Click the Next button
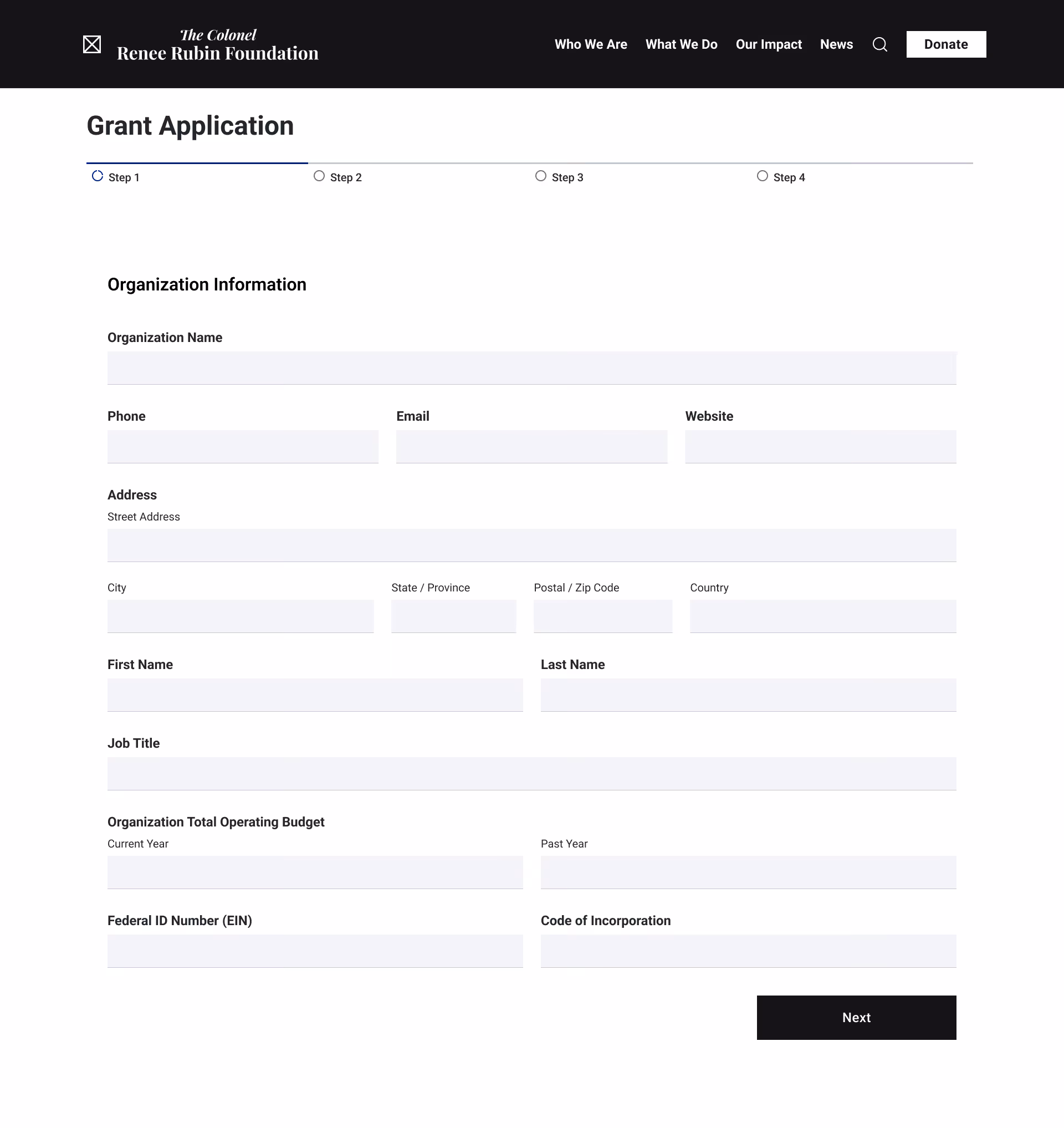The width and height of the screenshot is (1064, 1128). pyautogui.click(x=856, y=1017)
